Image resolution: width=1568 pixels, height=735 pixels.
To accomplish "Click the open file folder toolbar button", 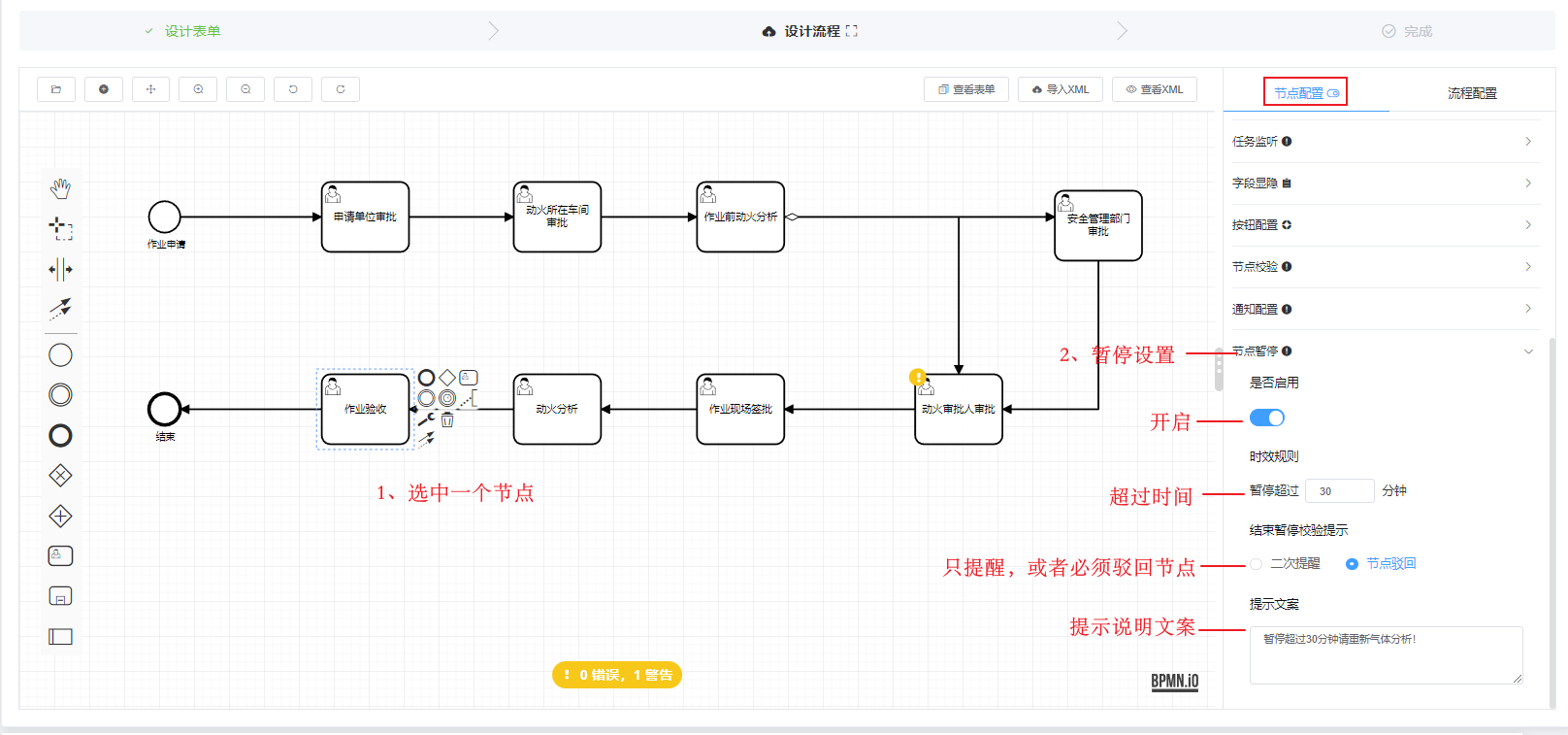I will click(56, 89).
